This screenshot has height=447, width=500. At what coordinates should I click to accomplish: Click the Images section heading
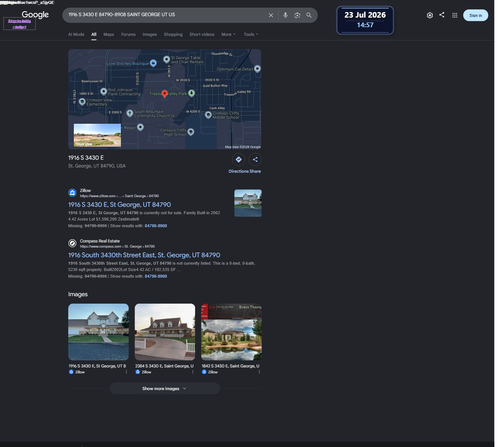[78, 294]
